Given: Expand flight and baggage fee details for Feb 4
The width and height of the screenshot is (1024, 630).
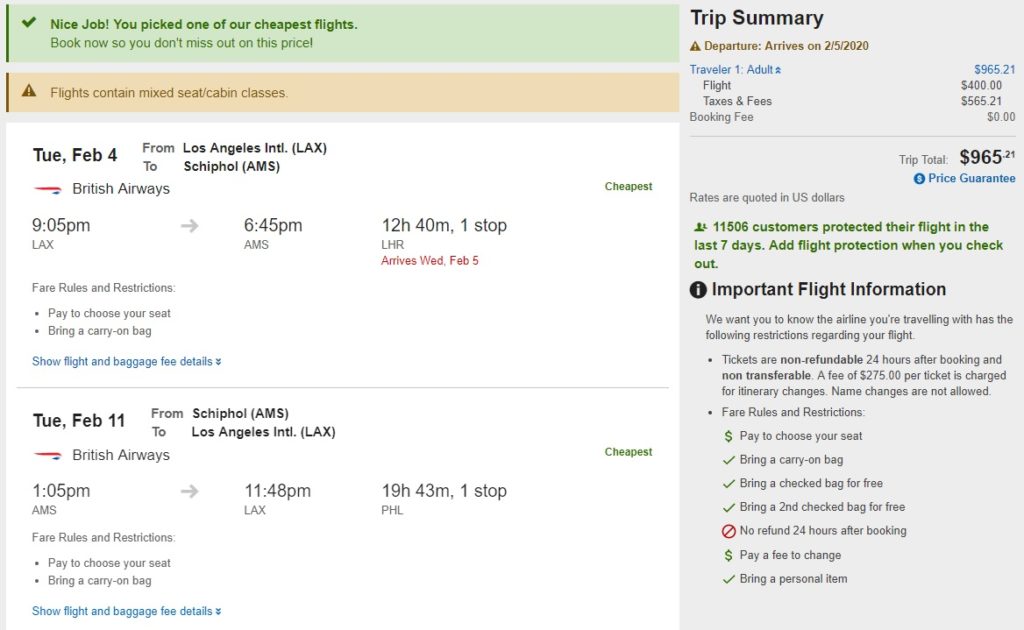Looking at the screenshot, I should tap(126, 361).
